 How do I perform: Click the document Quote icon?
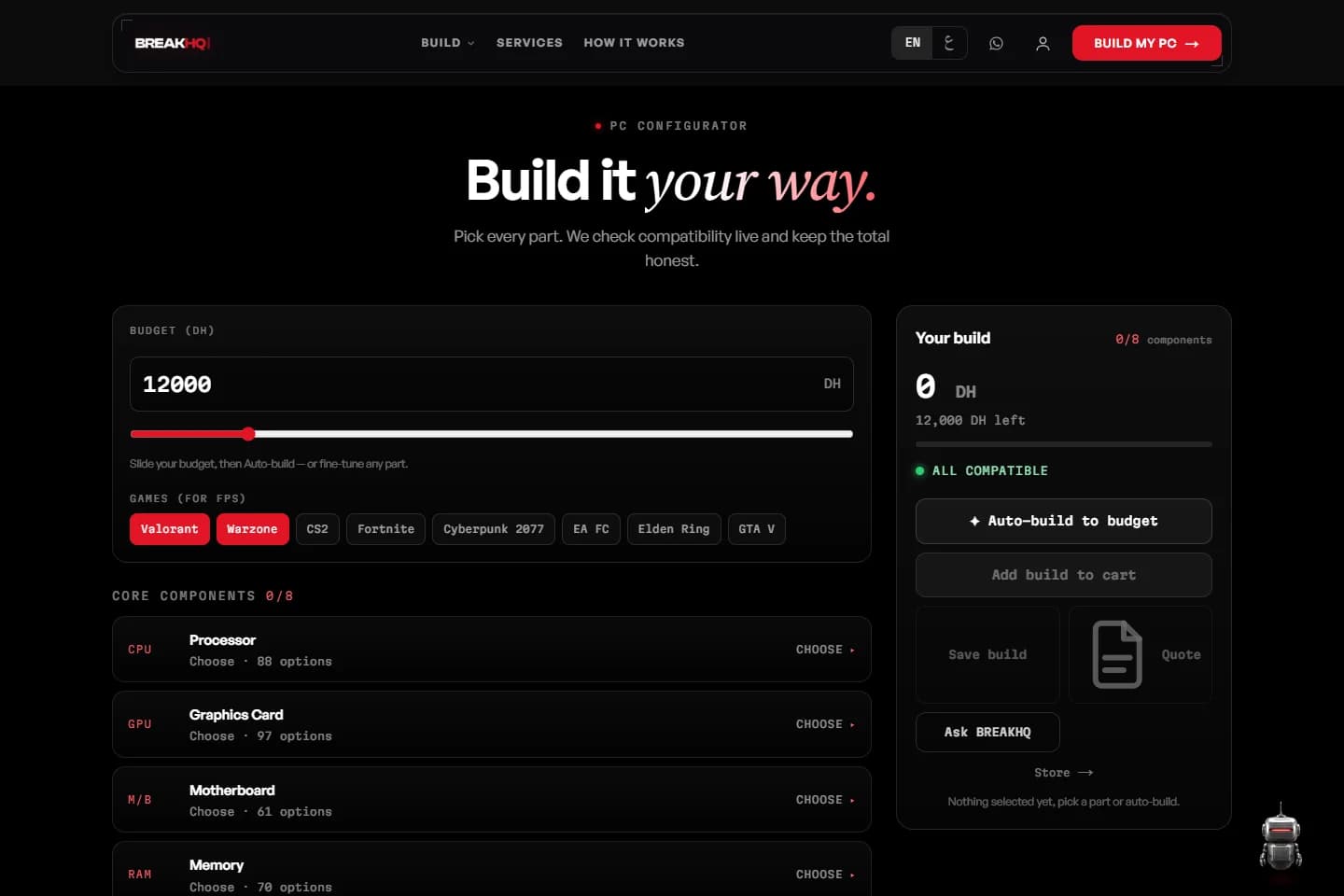pyautogui.click(x=1117, y=654)
